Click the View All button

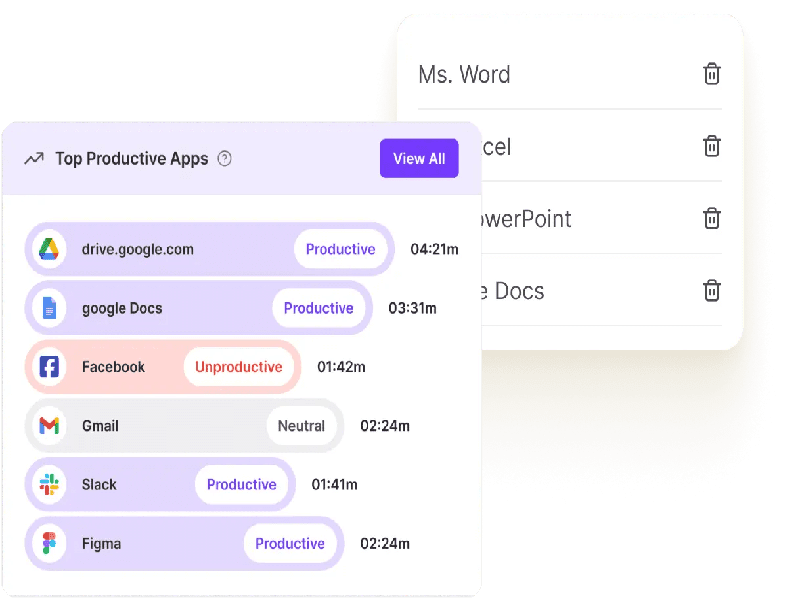click(x=419, y=158)
